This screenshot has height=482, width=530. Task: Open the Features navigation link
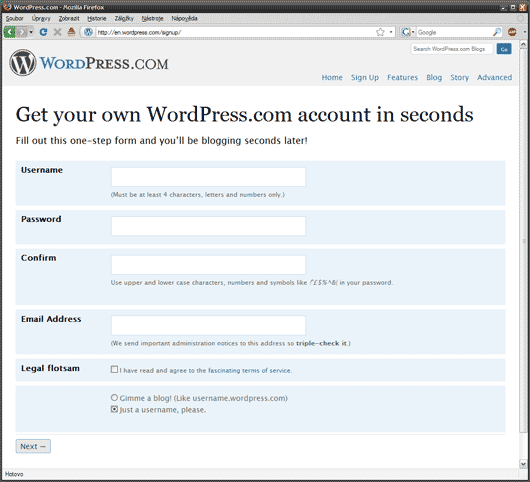pos(402,77)
